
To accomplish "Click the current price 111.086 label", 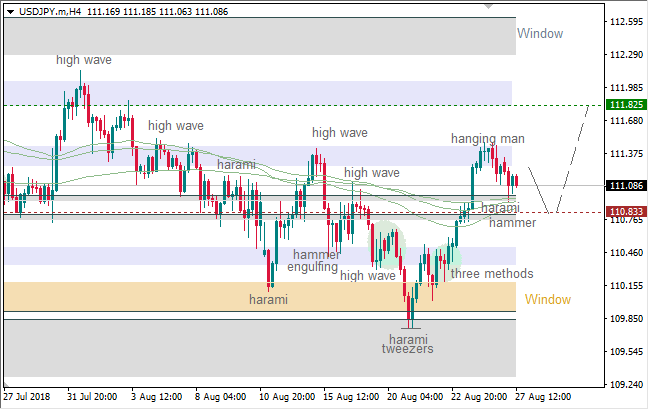I will tap(626, 186).
